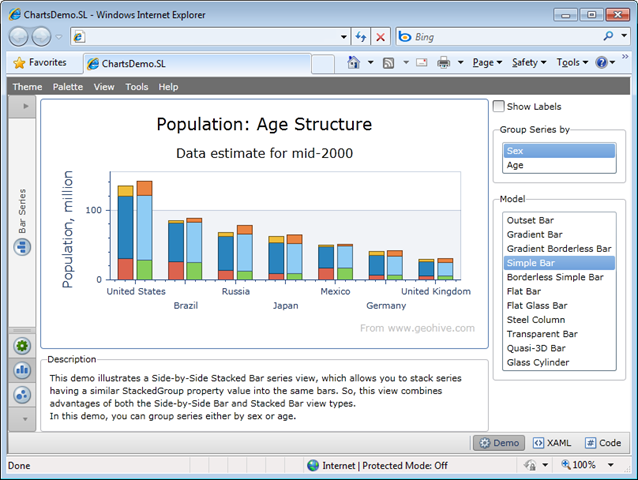The image size is (638, 480).
Task: Click the zoom magnifier 100% icon
Action: tap(566, 464)
